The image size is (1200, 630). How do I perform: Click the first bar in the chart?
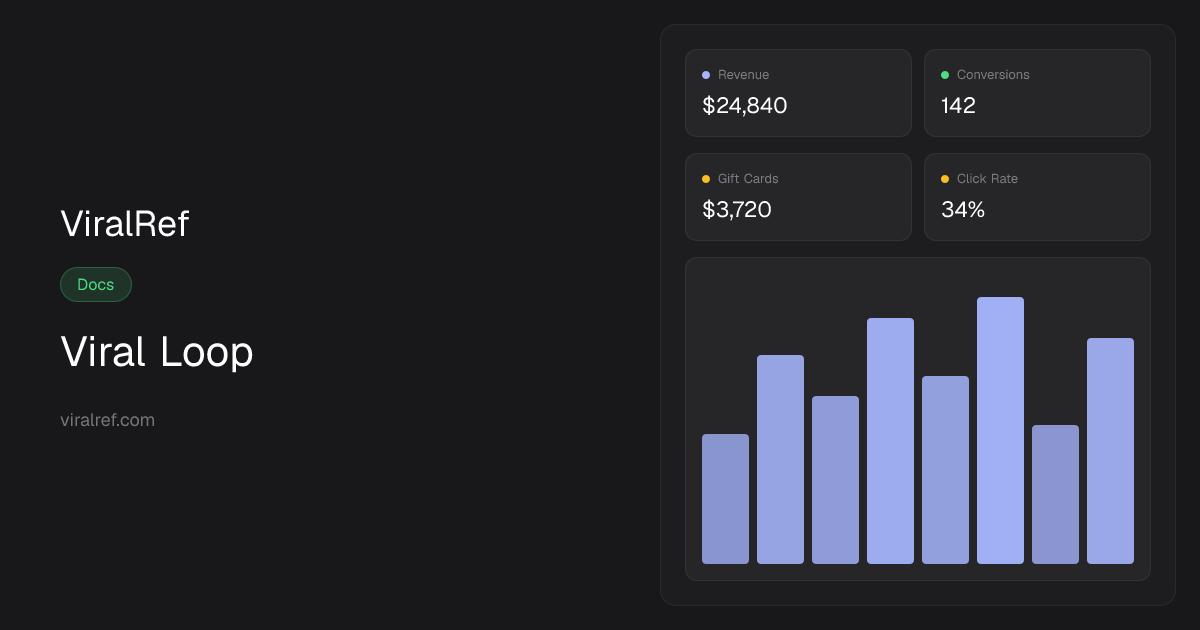725,499
